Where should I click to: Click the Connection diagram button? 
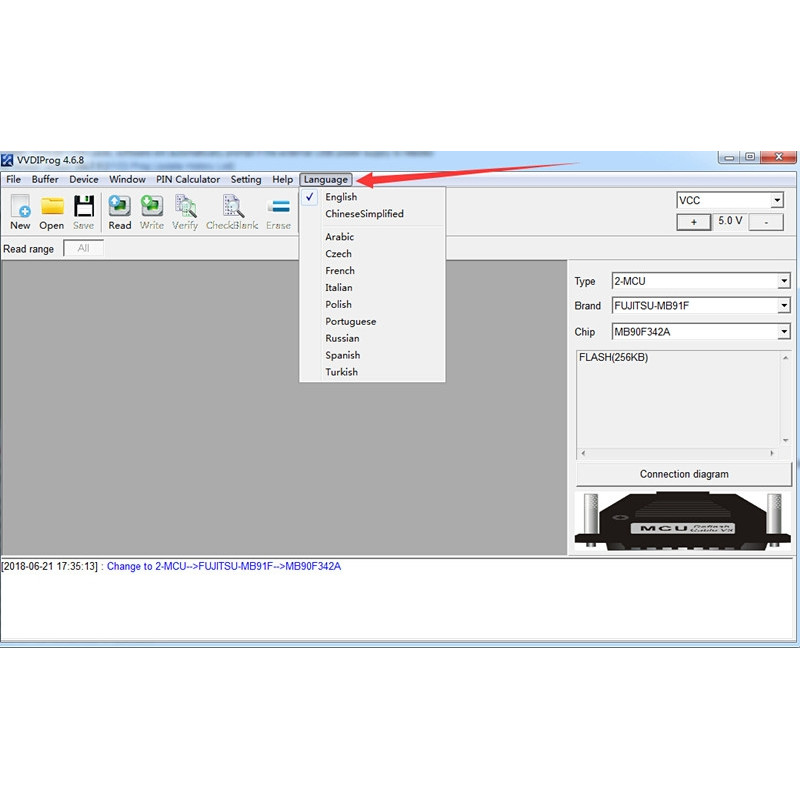coord(684,474)
